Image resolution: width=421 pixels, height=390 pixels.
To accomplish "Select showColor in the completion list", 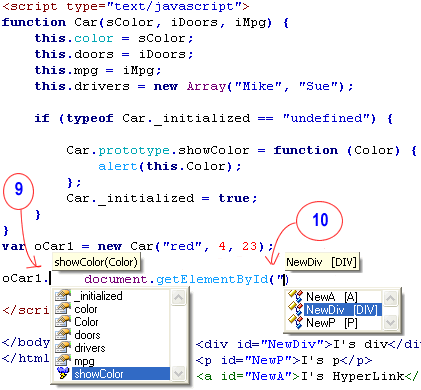I will pos(121,374).
